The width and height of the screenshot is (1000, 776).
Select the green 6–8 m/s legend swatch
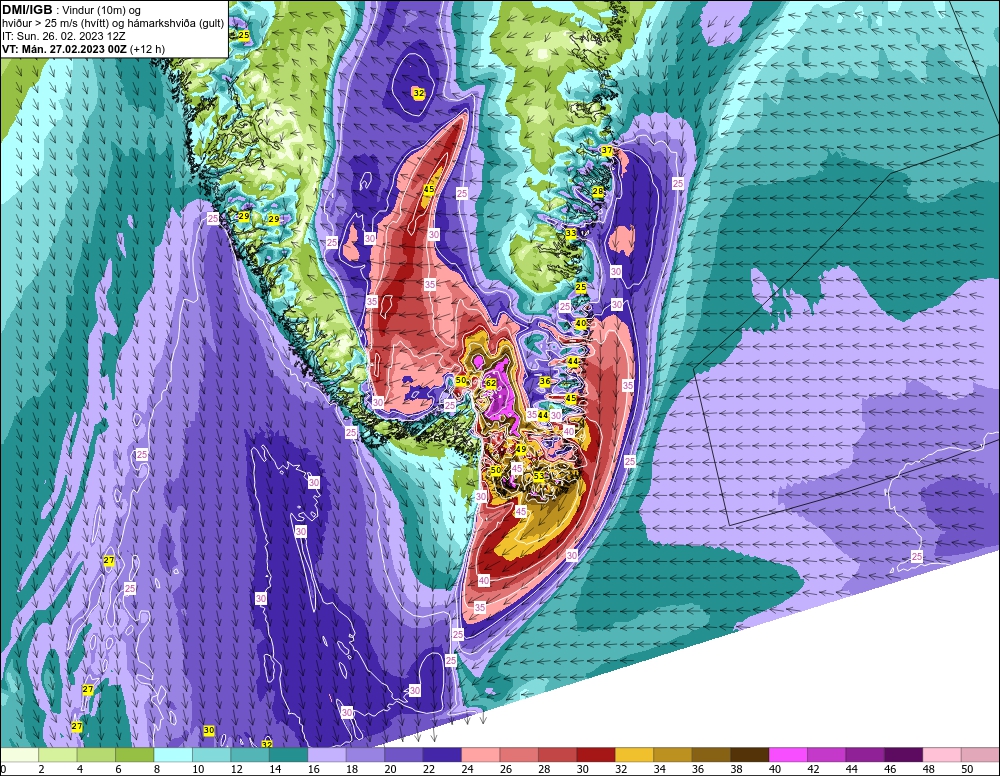(x=135, y=755)
